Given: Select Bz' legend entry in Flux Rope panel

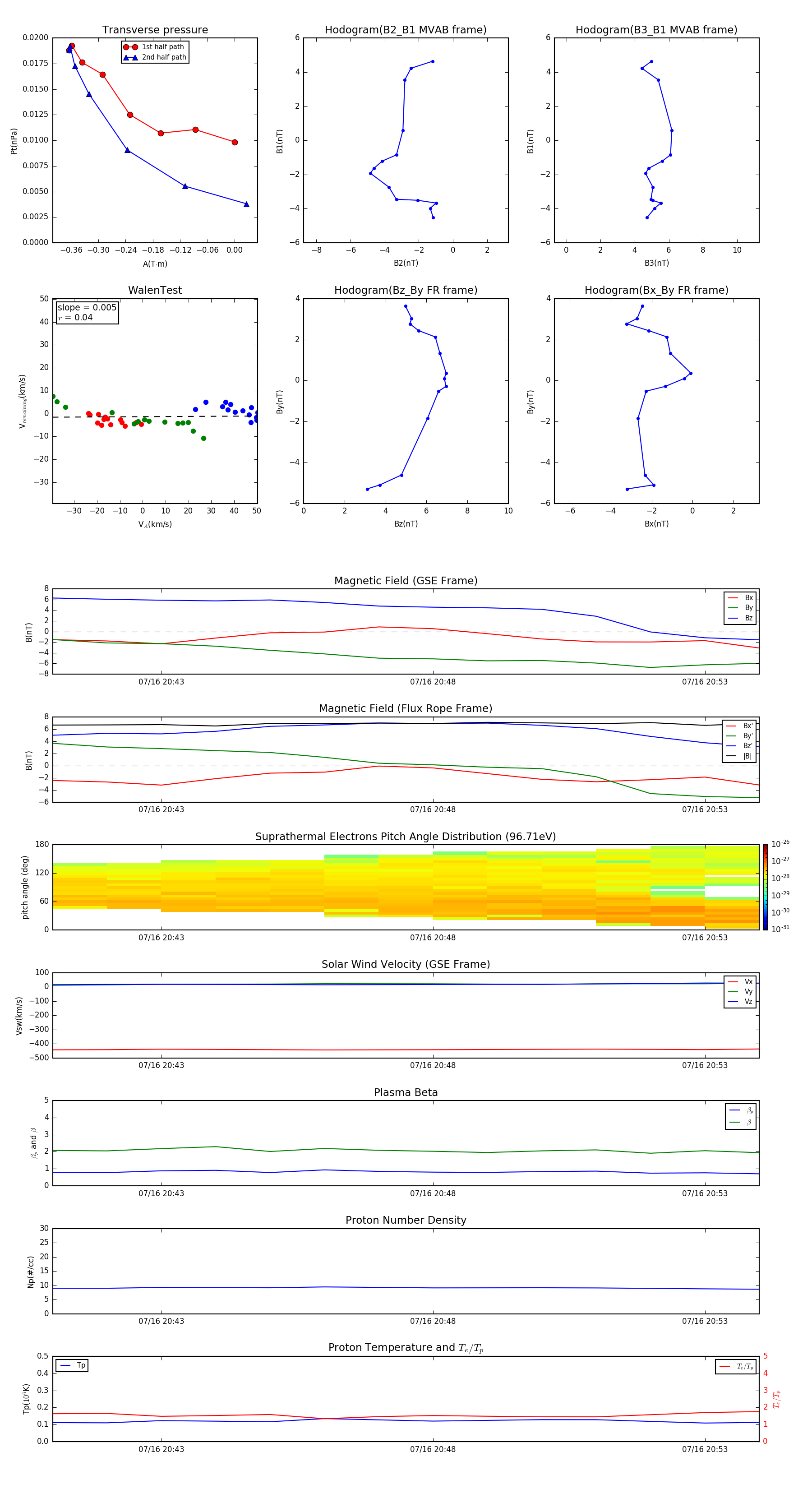Looking at the screenshot, I should pos(739,746).
